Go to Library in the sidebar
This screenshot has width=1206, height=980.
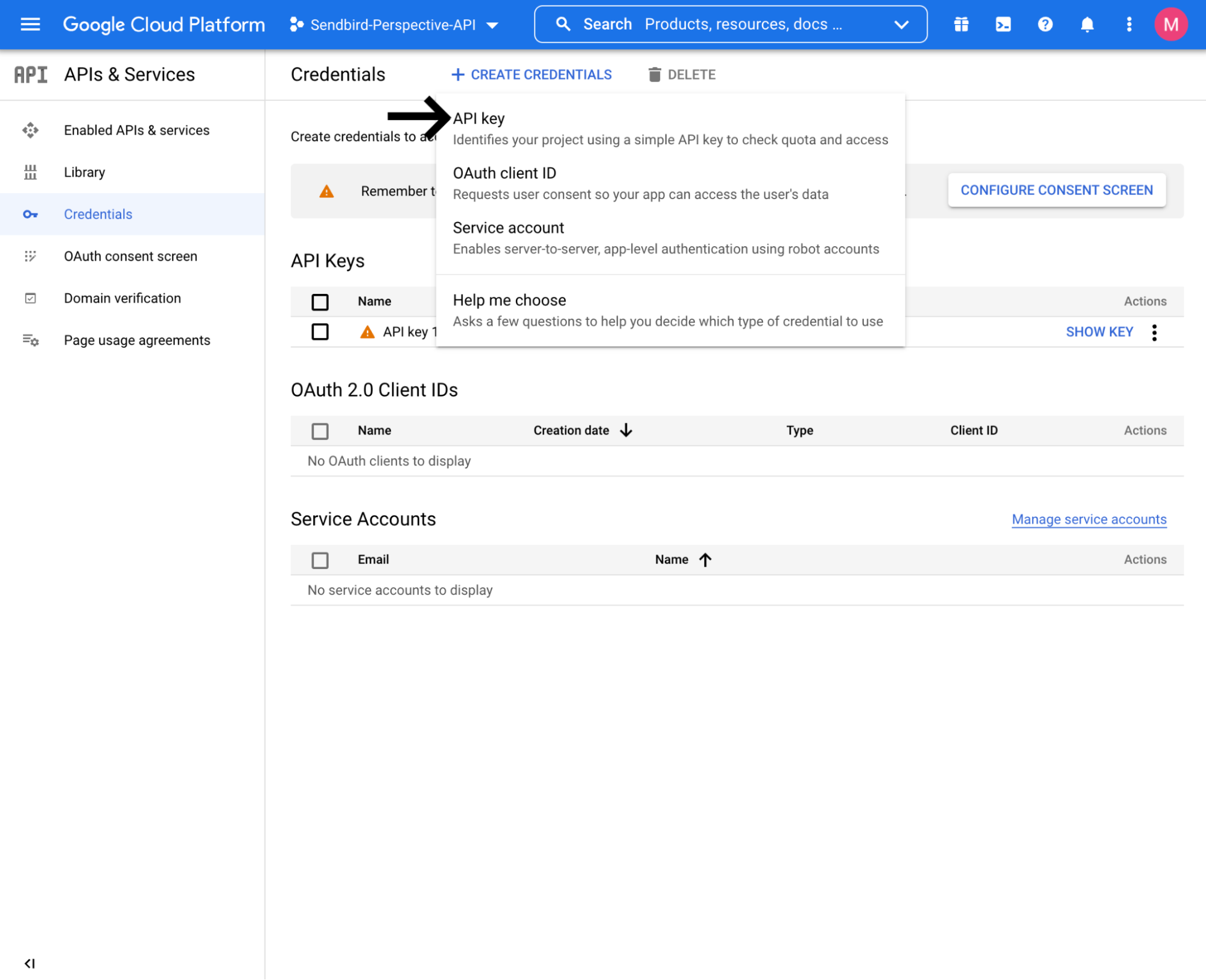pyautogui.click(x=84, y=172)
